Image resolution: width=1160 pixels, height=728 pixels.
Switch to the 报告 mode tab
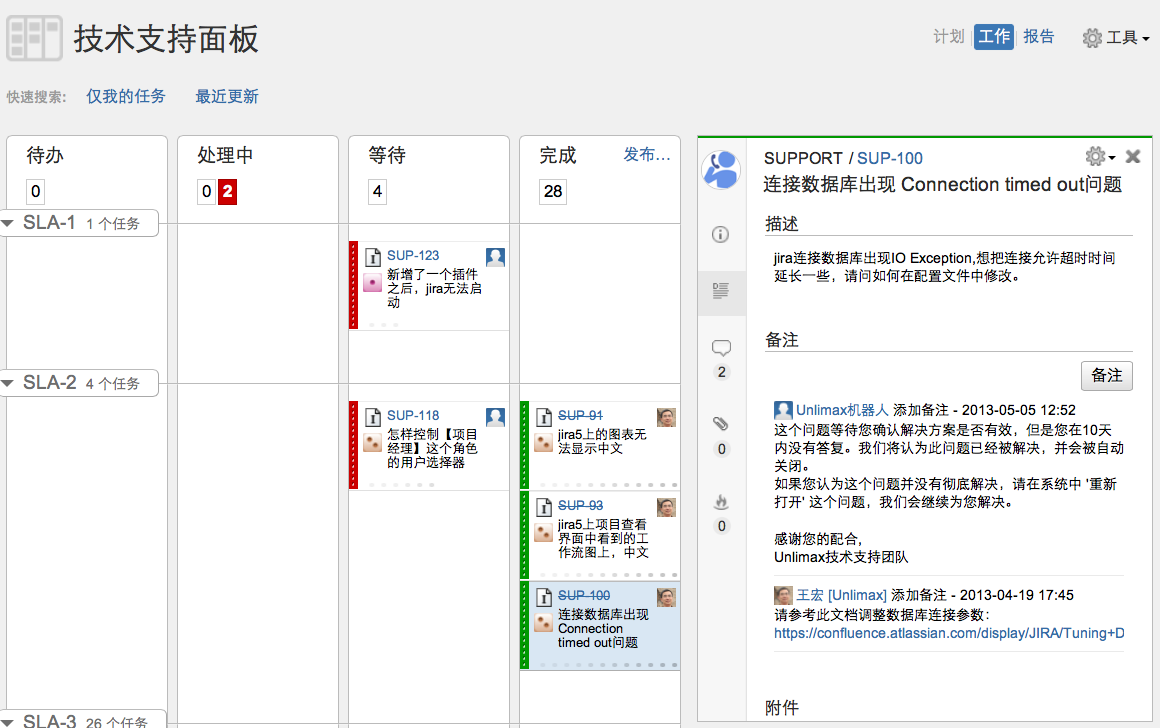pos(1039,37)
